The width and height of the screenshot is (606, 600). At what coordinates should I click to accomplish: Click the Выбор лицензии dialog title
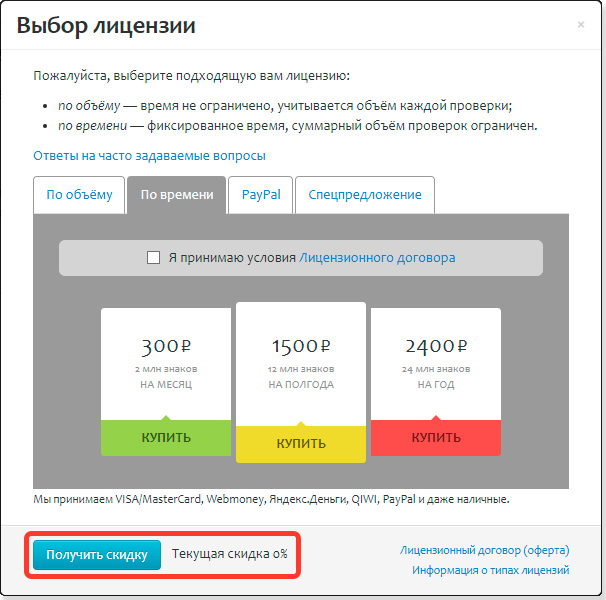106,26
